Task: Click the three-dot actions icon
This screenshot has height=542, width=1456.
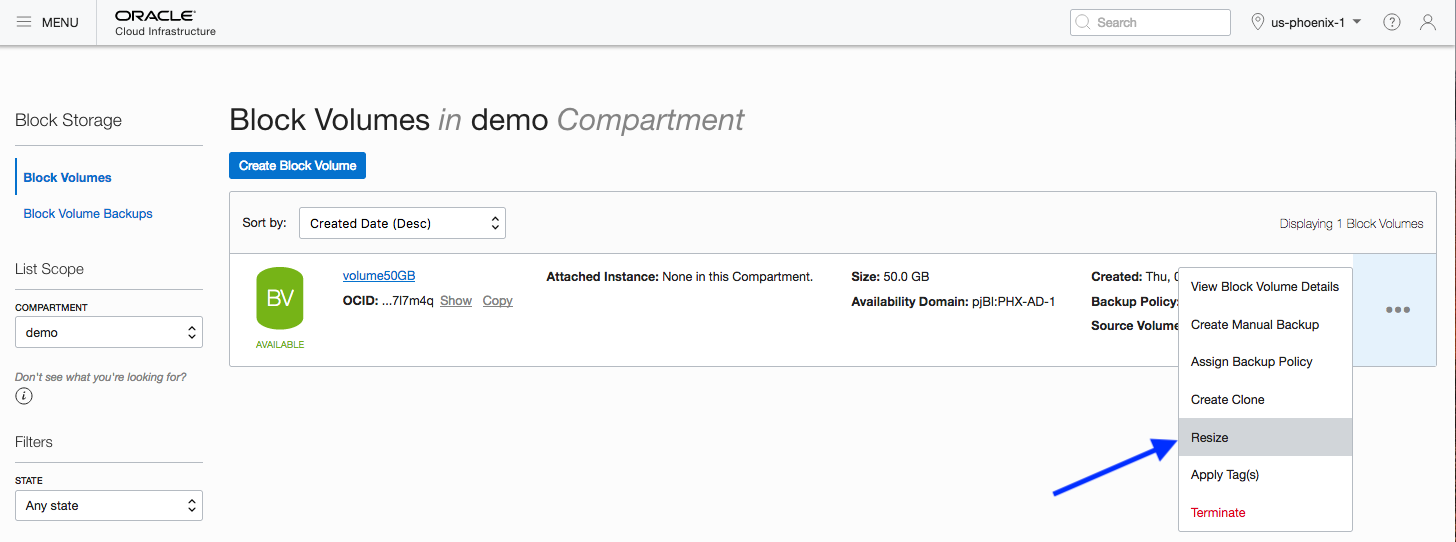Action: [x=1397, y=310]
